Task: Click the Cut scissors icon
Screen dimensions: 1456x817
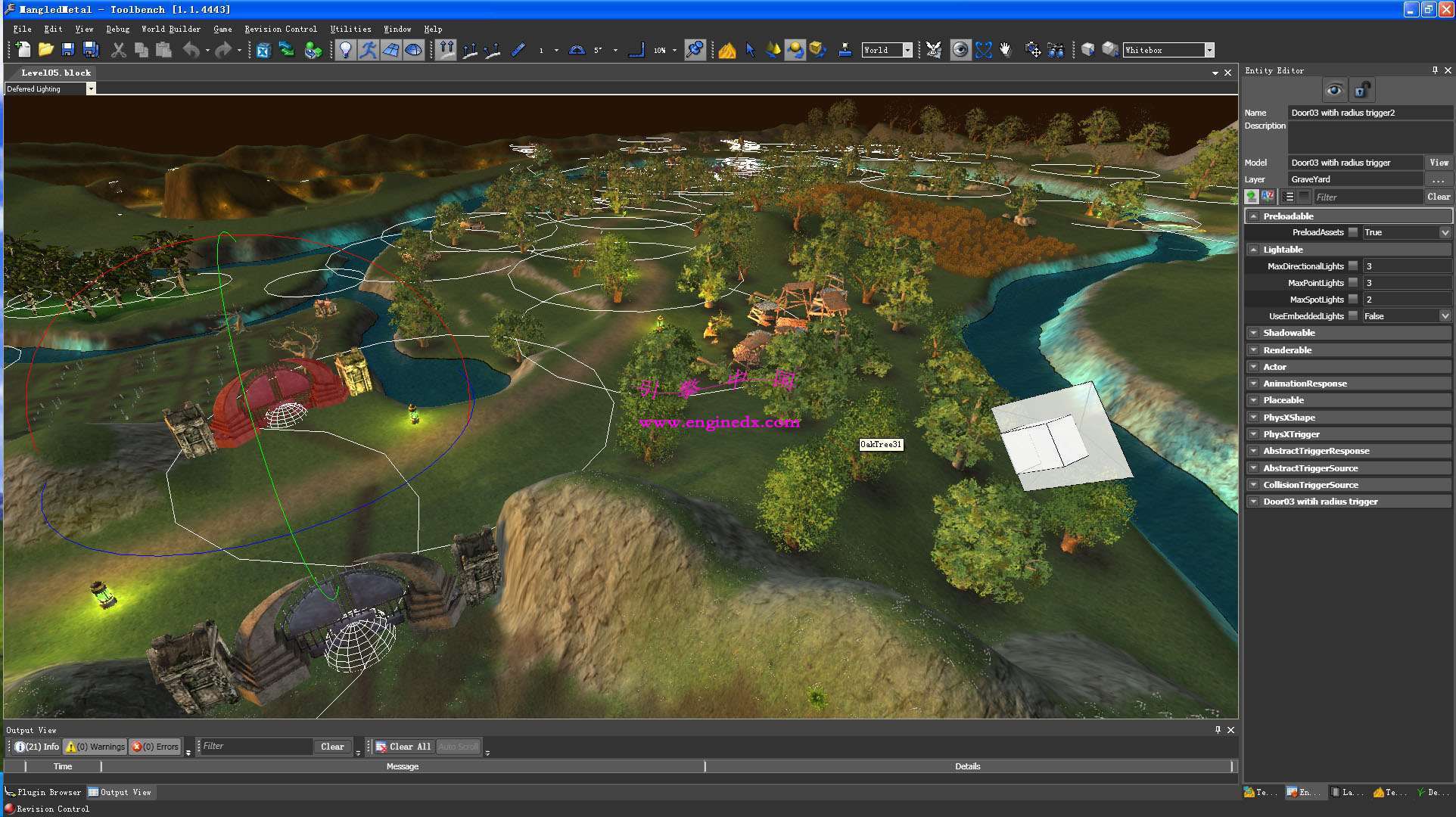Action: click(x=119, y=50)
